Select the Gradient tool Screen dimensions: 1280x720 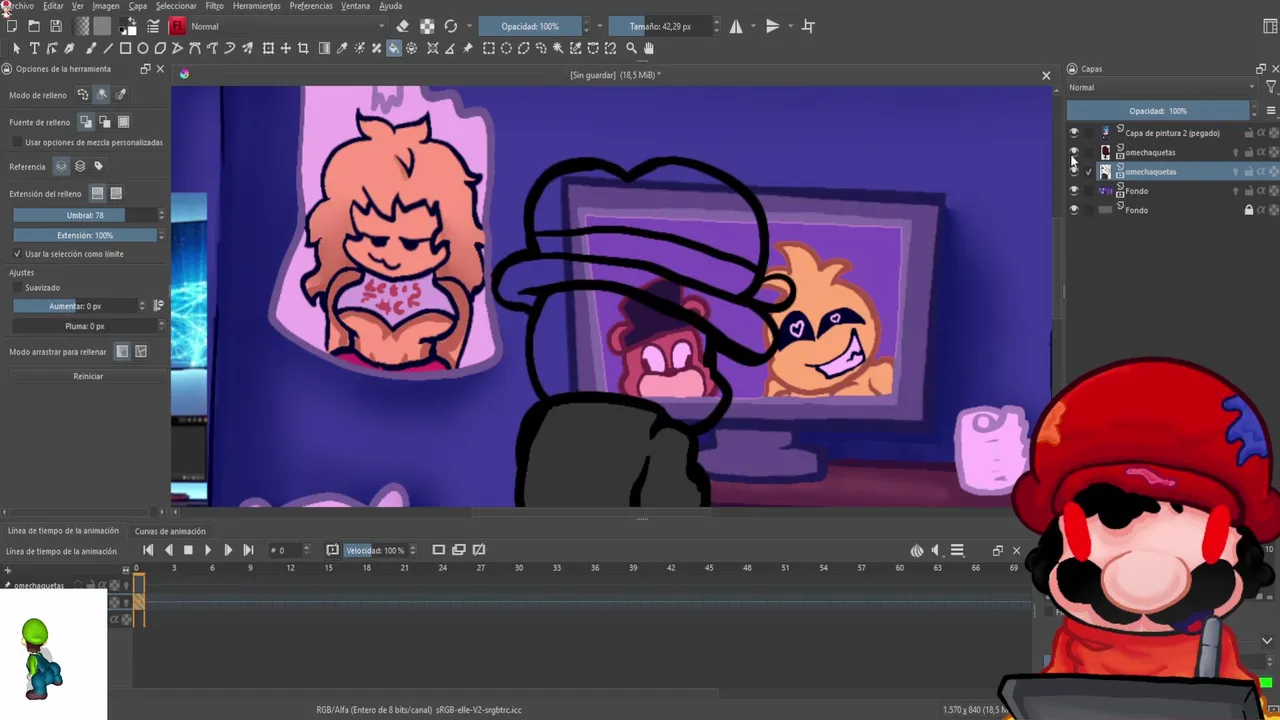click(324, 48)
